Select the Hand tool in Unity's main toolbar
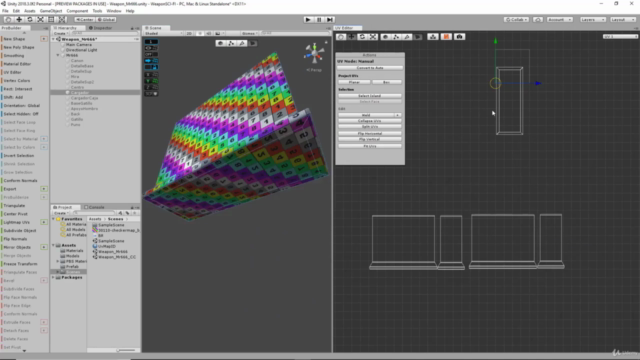Viewport: 640px width, 360px height. pyautogui.click(x=8, y=19)
